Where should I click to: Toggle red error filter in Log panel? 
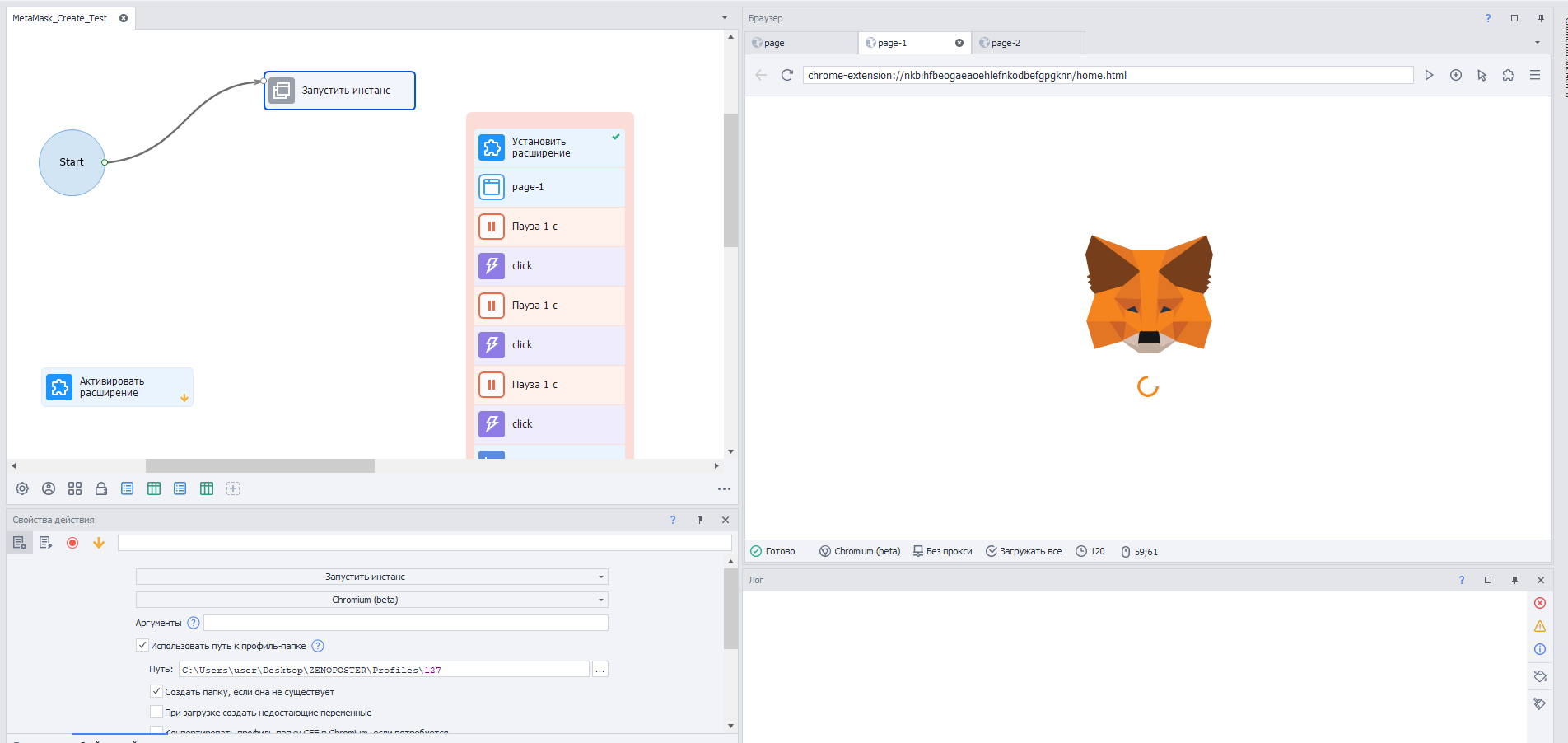(x=1540, y=603)
